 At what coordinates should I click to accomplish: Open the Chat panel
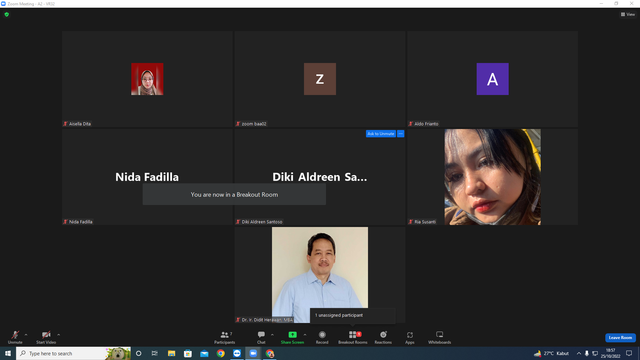pyautogui.click(x=261, y=337)
